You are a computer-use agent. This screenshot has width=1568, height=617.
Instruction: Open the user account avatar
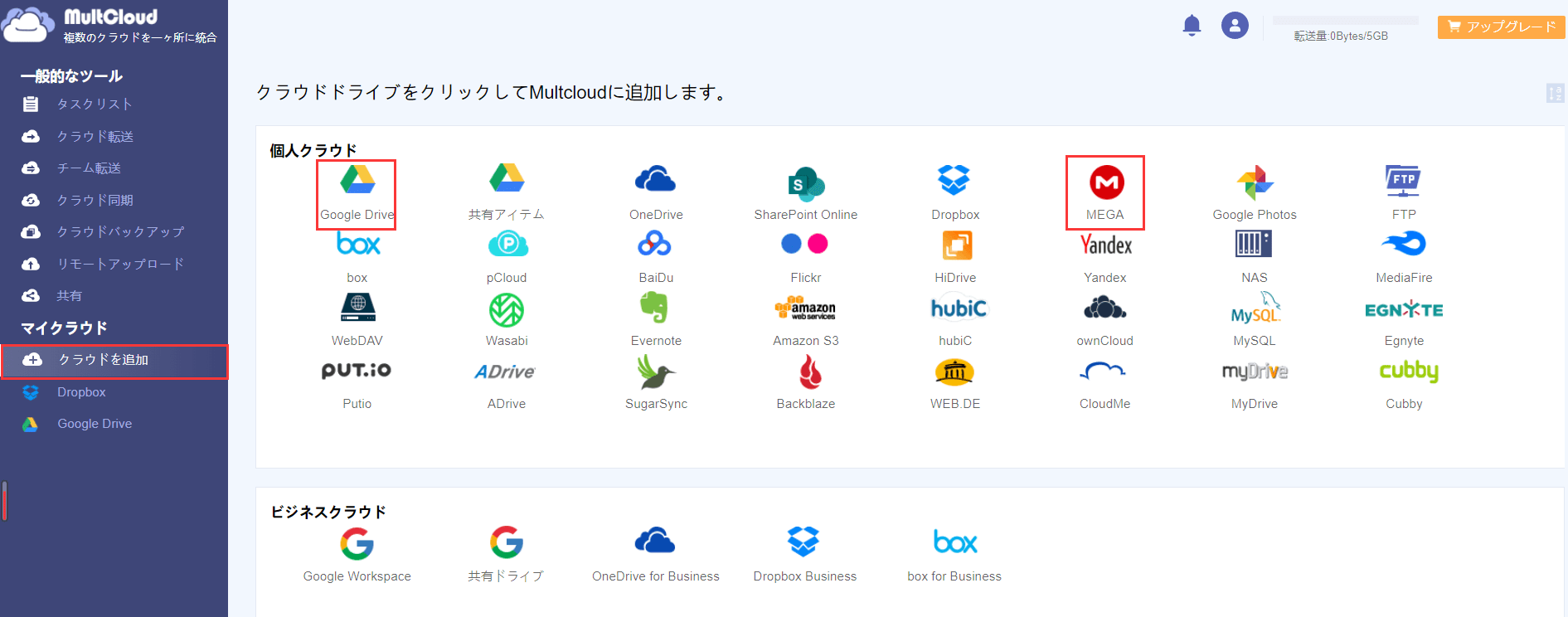click(x=1235, y=26)
